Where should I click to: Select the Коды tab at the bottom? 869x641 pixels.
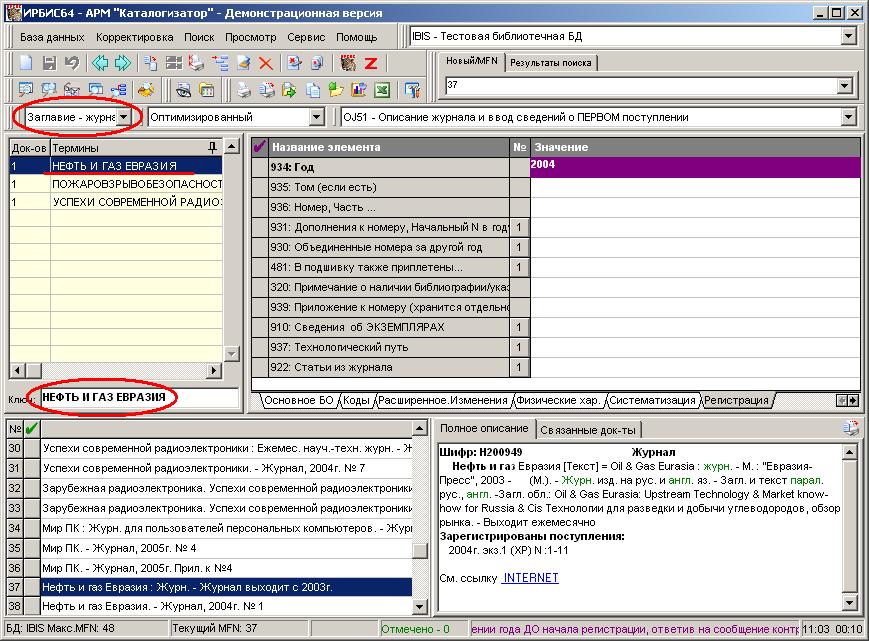click(356, 400)
